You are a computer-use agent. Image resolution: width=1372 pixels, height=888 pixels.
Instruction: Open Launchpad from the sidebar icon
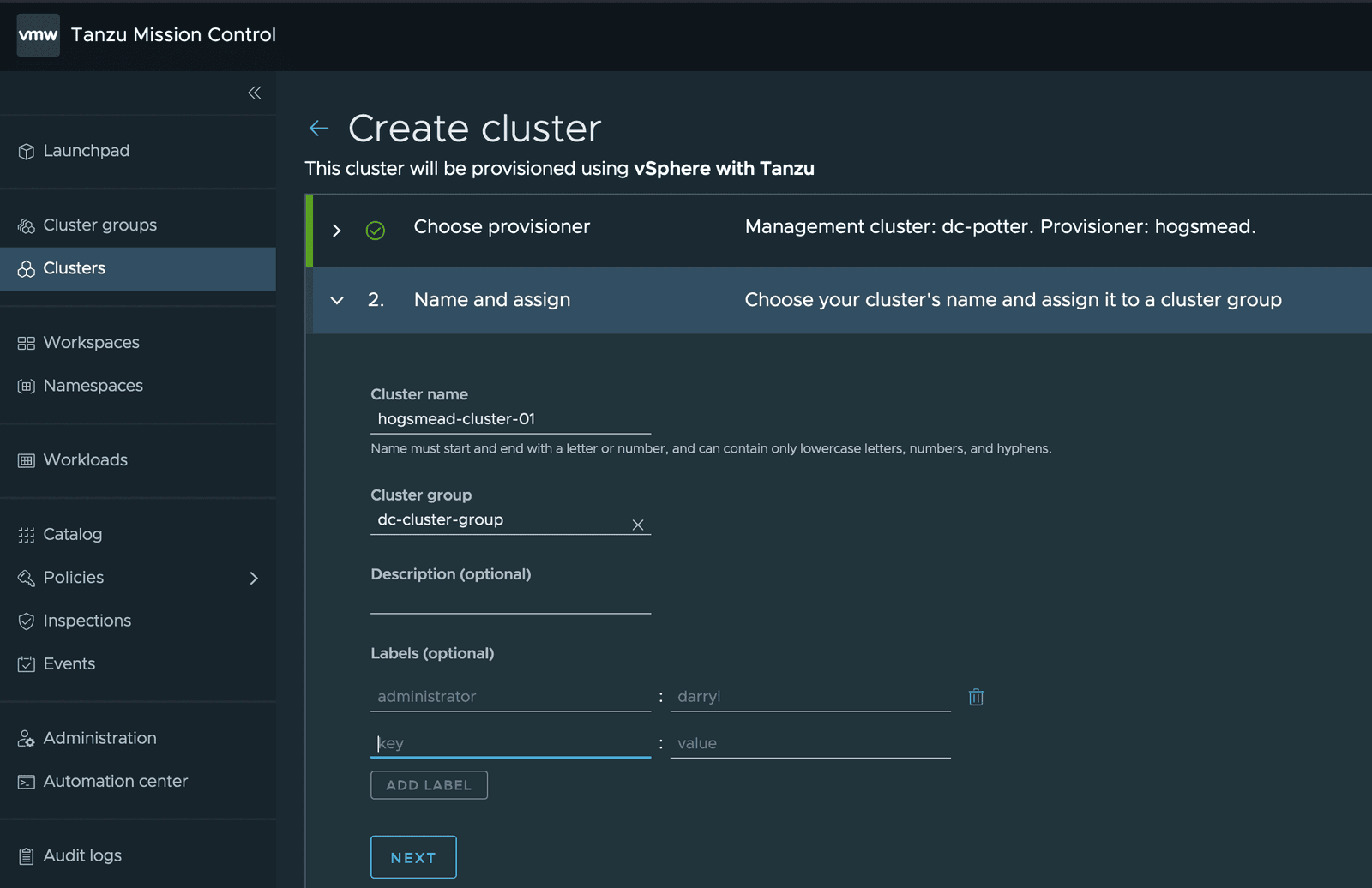click(x=26, y=150)
